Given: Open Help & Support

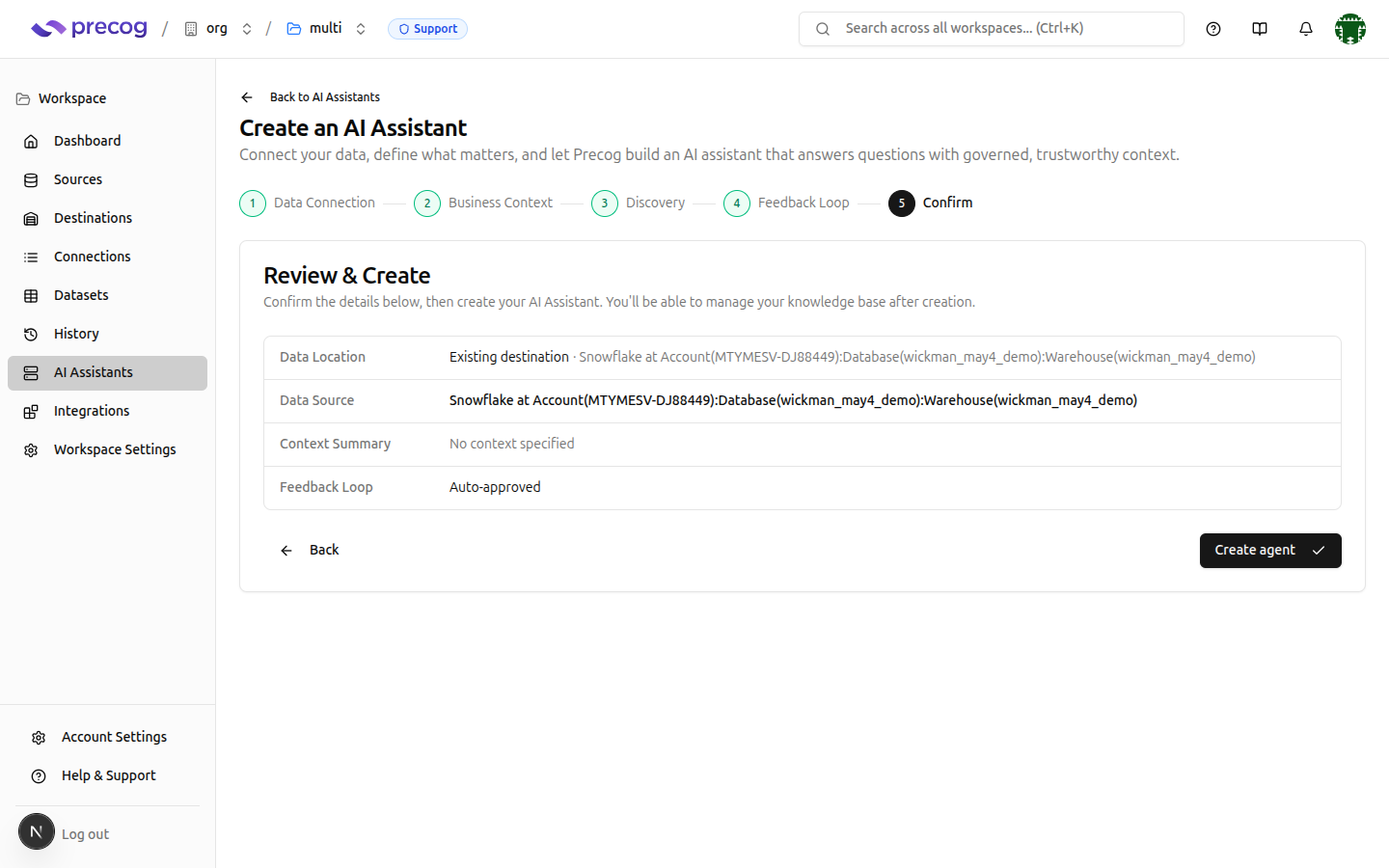Looking at the screenshot, I should (107, 775).
